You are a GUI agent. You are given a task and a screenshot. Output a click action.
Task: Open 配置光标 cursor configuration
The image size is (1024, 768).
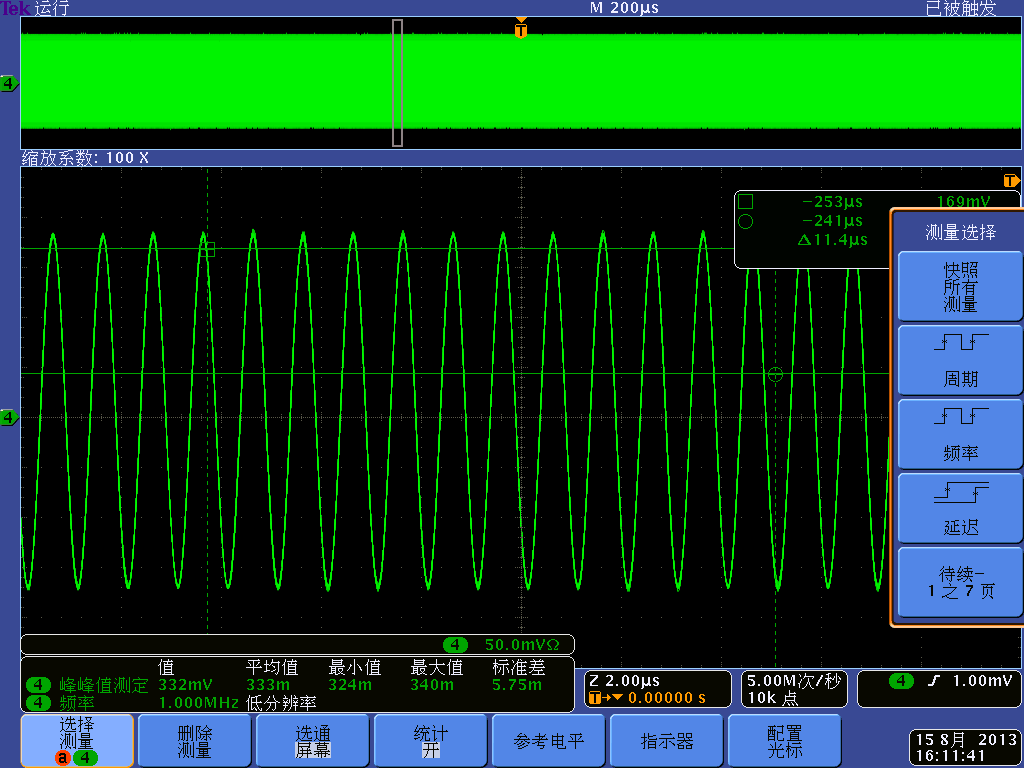point(784,741)
